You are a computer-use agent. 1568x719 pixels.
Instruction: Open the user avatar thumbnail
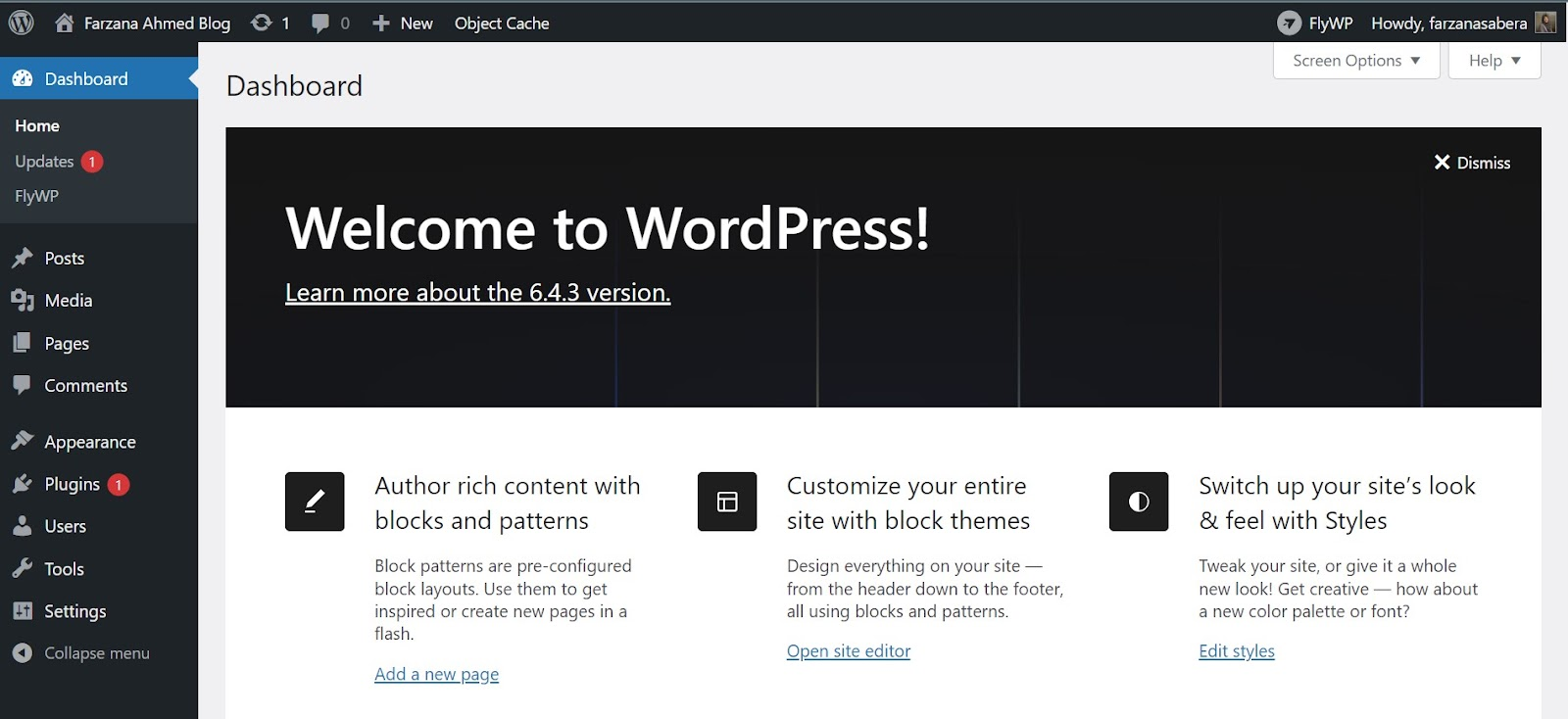pos(1545,23)
